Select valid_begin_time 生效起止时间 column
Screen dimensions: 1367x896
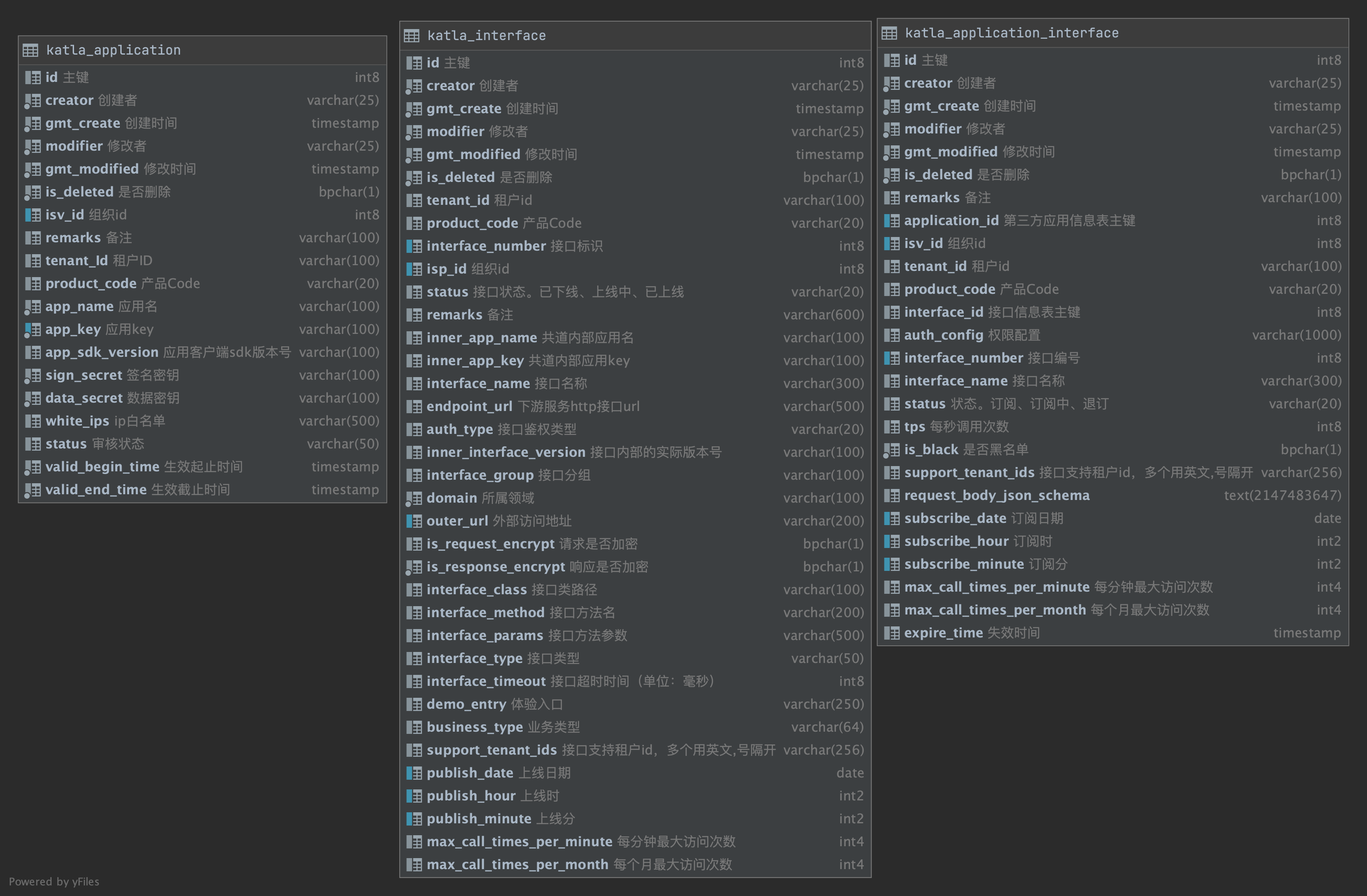pos(202,467)
